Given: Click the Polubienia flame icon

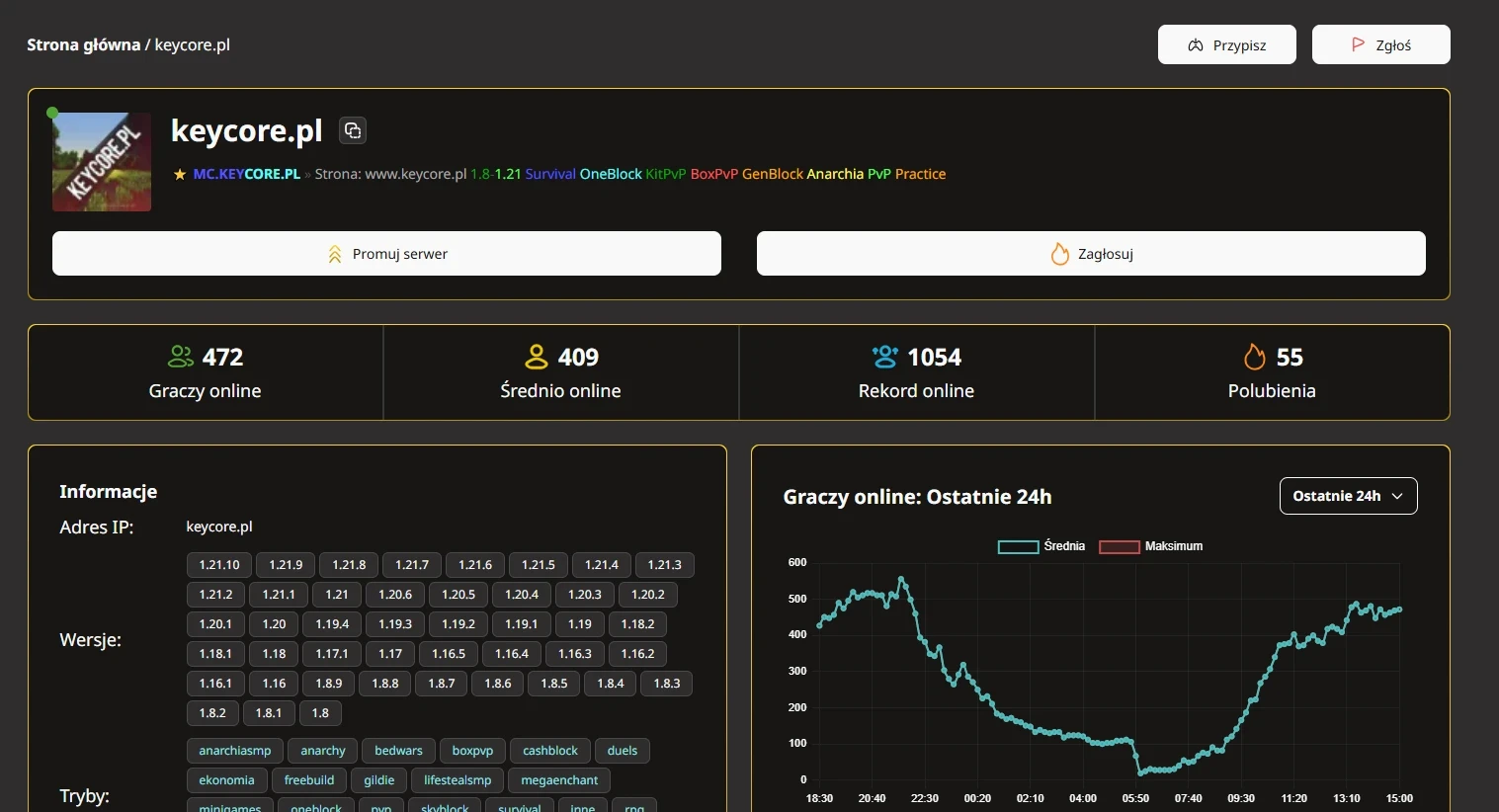Looking at the screenshot, I should point(1254,357).
